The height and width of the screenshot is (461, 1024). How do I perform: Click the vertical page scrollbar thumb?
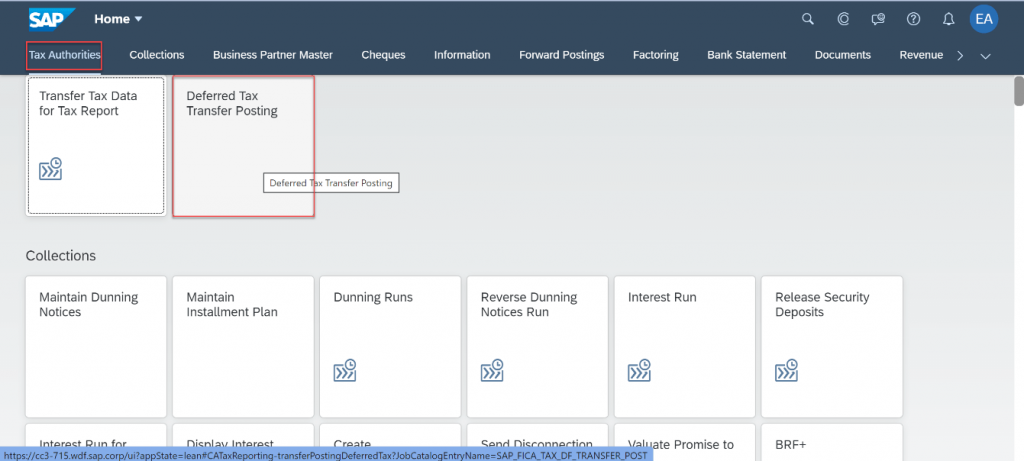click(x=1018, y=91)
